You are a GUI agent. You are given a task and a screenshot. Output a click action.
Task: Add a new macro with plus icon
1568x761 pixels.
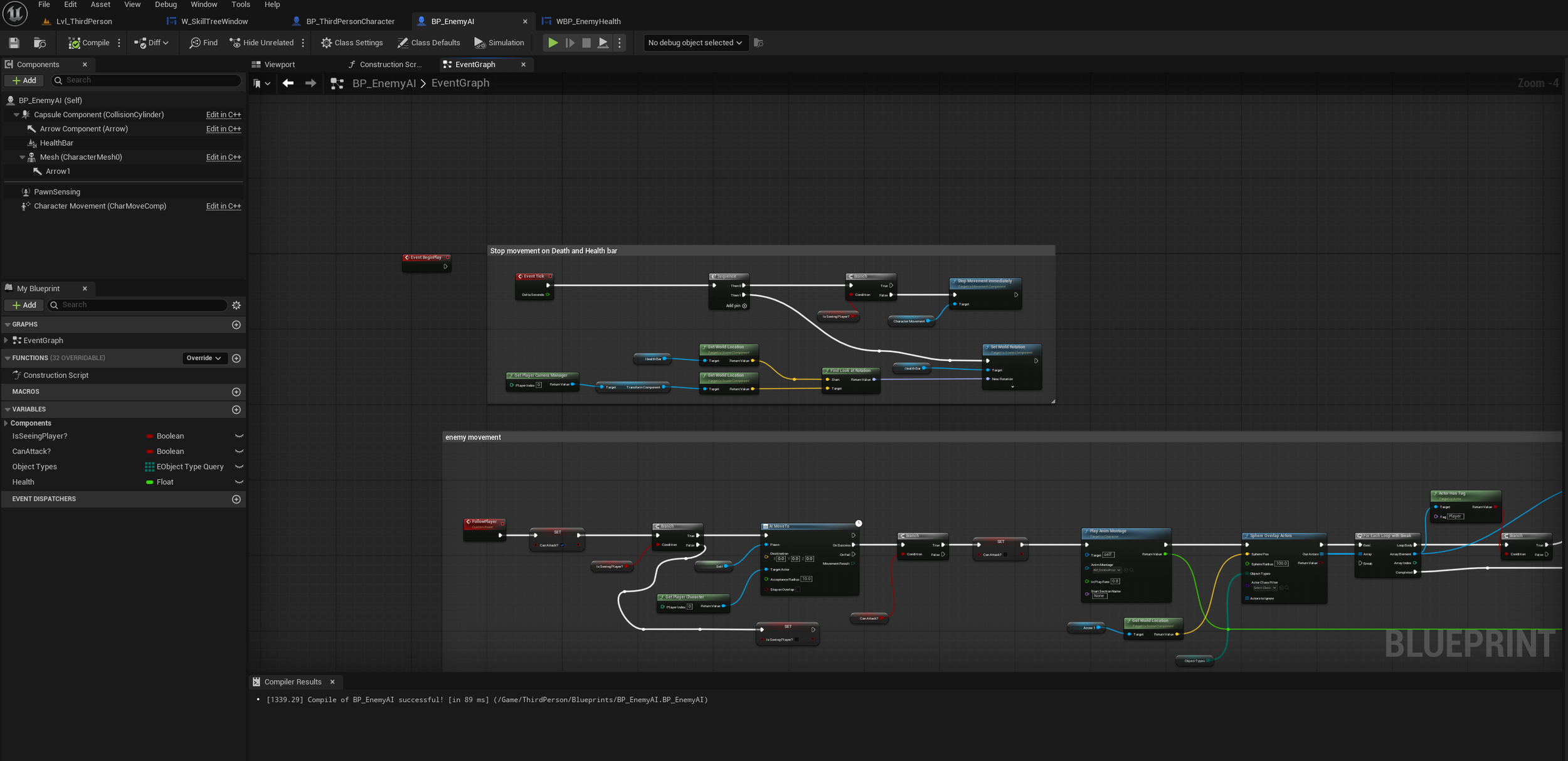click(x=236, y=391)
